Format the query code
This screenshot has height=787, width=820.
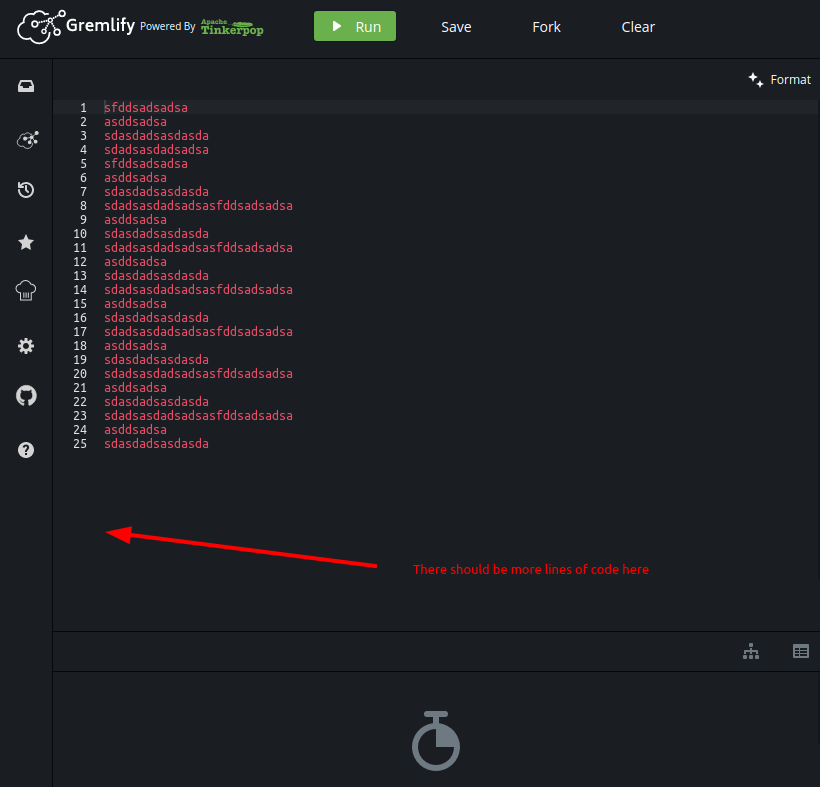(779, 79)
